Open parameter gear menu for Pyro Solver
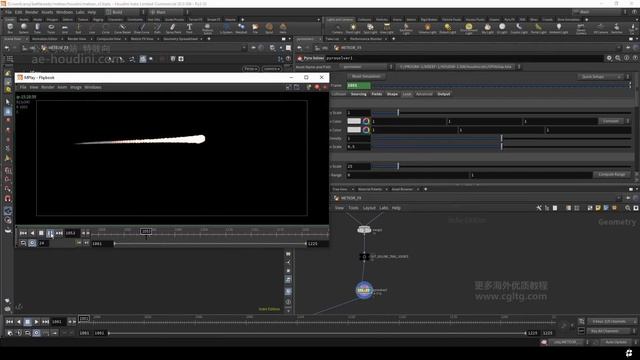This screenshot has height=360, width=640. tap(609, 58)
